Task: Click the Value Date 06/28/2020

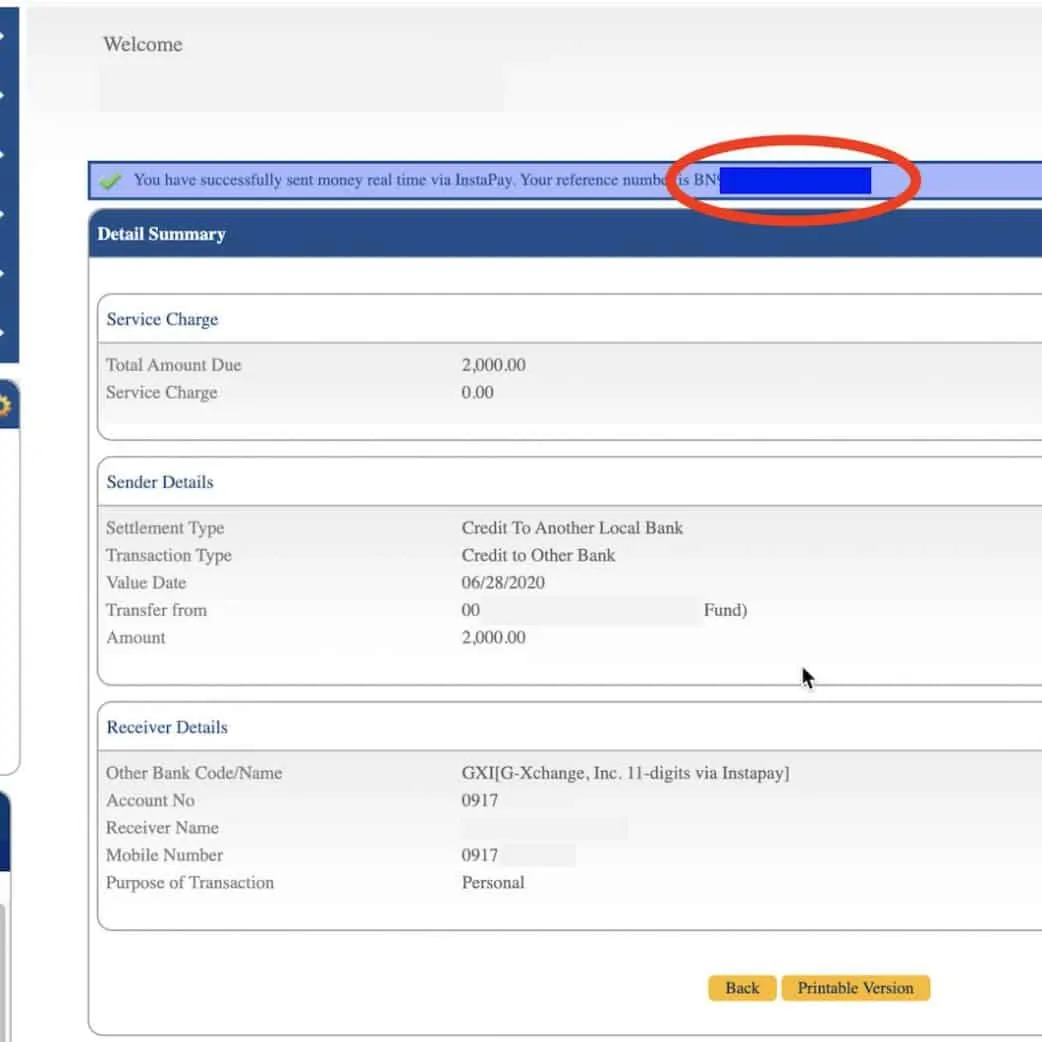Action: click(503, 583)
